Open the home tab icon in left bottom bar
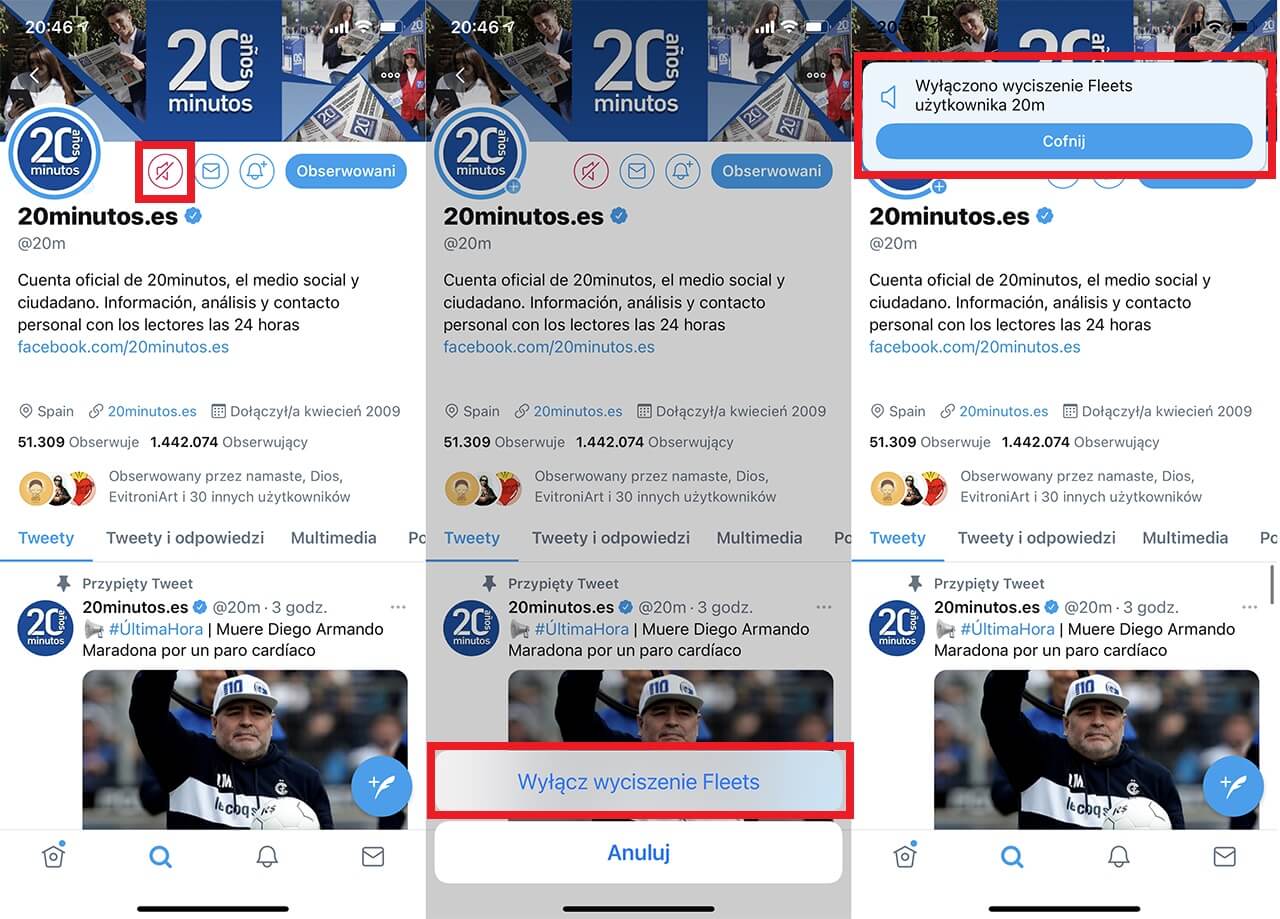The width and height of the screenshot is (1280, 919). [x=53, y=856]
